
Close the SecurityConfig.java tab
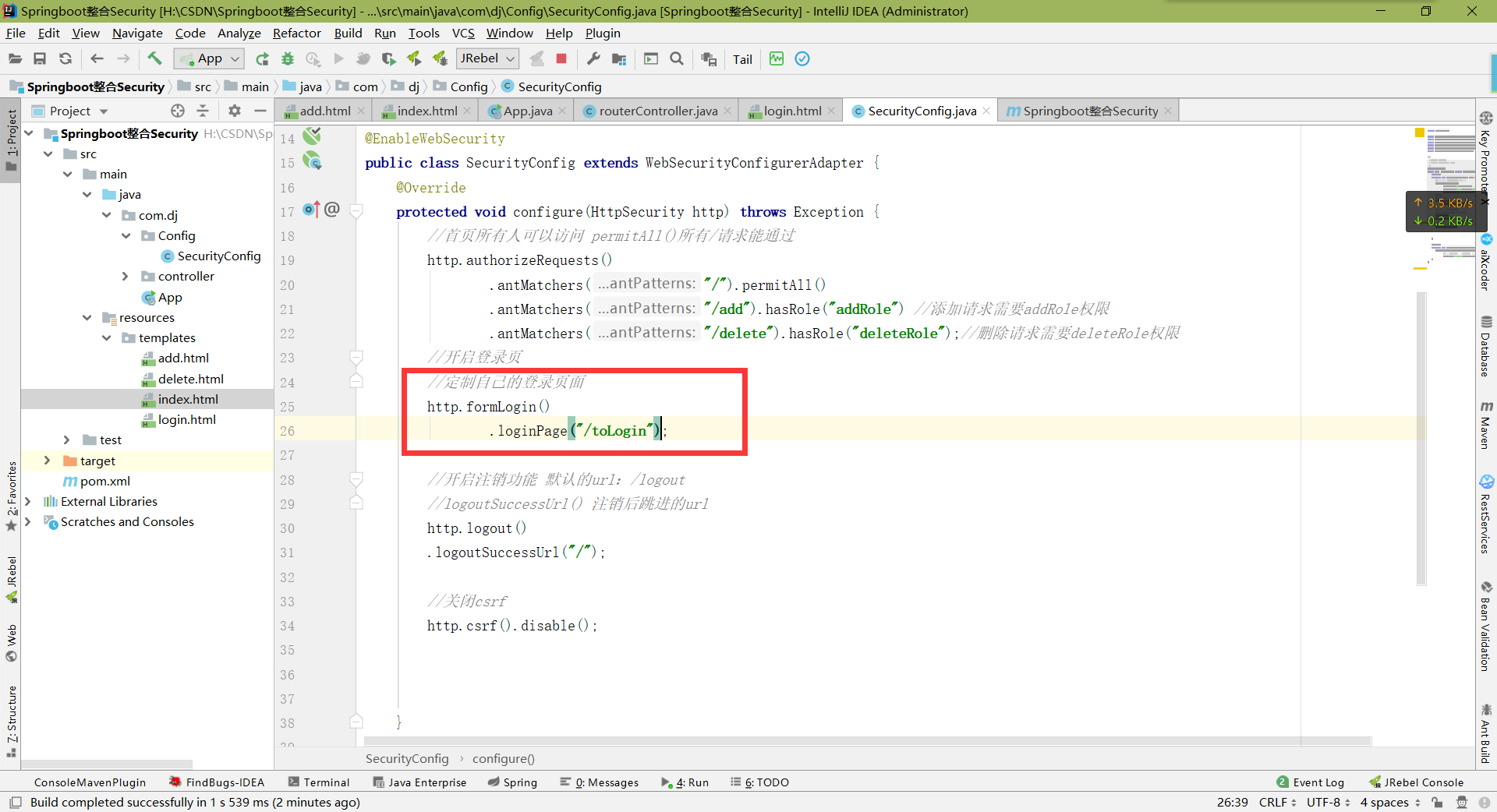click(986, 111)
